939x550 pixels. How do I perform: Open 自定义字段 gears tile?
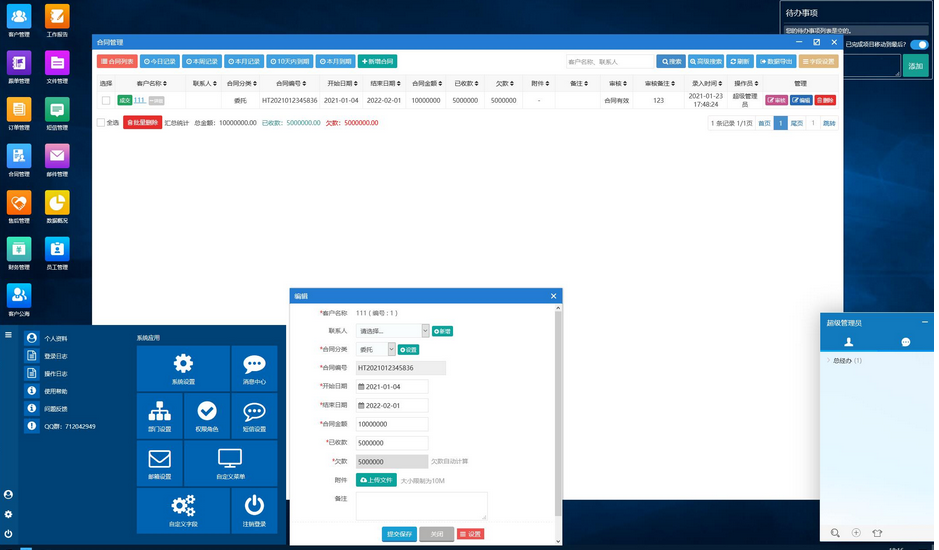point(183,510)
